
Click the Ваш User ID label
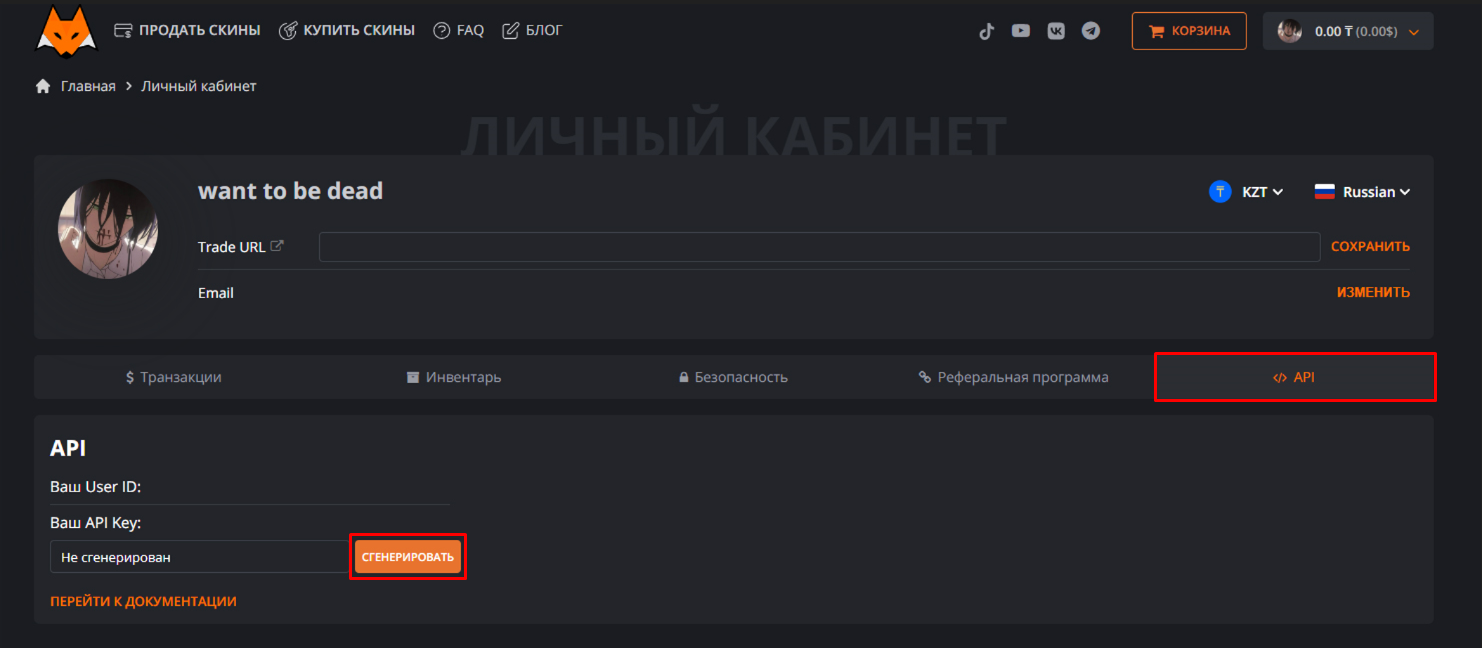[x=96, y=487]
